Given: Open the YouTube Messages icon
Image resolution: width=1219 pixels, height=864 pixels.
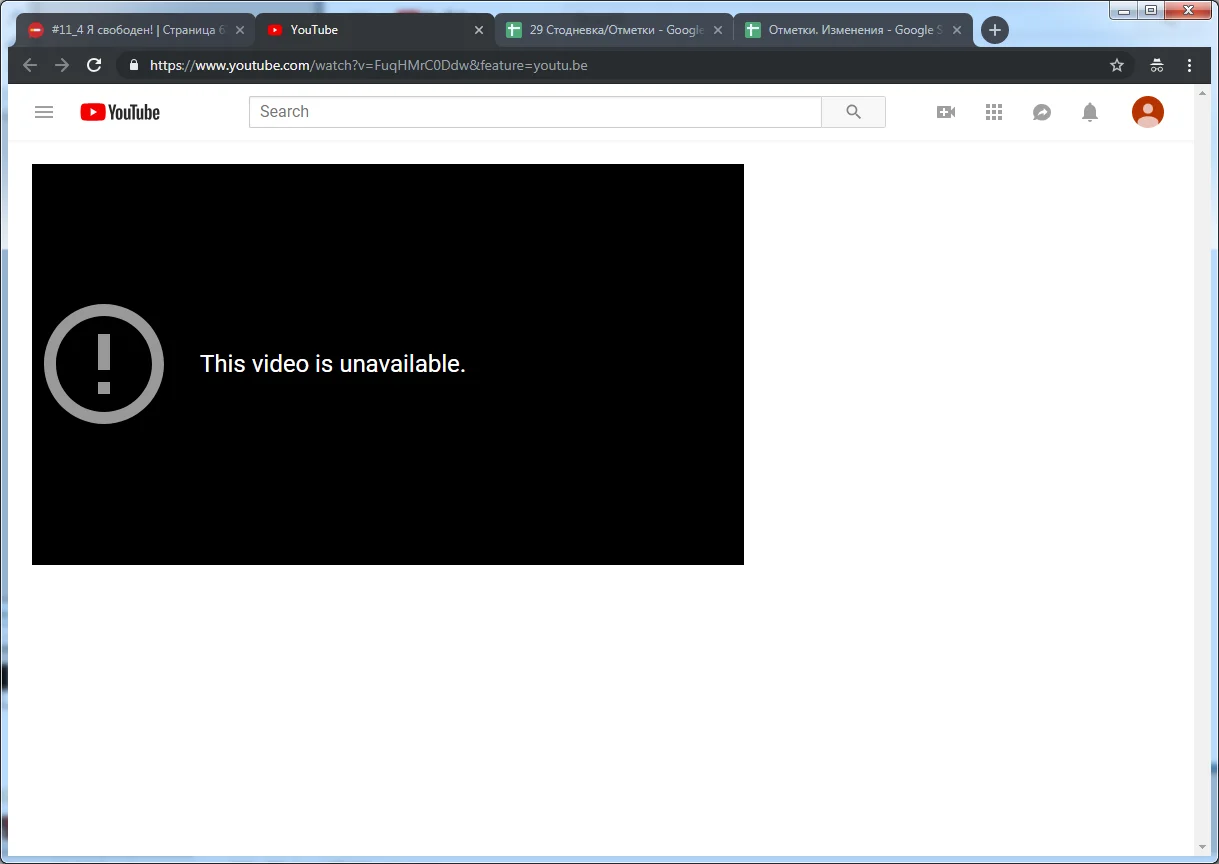Looking at the screenshot, I should 1042,112.
